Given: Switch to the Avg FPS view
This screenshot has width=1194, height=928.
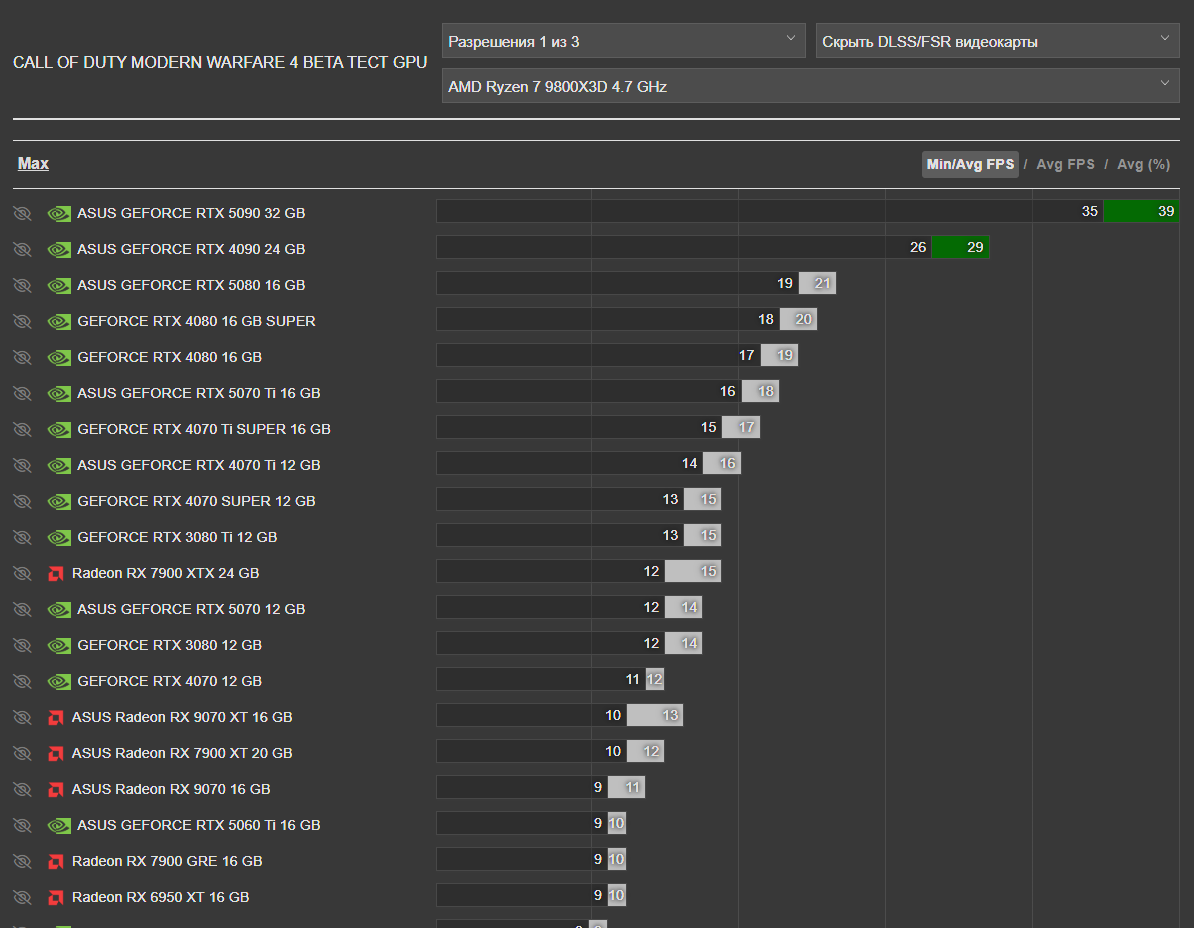Looking at the screenshot, I should point(1065,164).
